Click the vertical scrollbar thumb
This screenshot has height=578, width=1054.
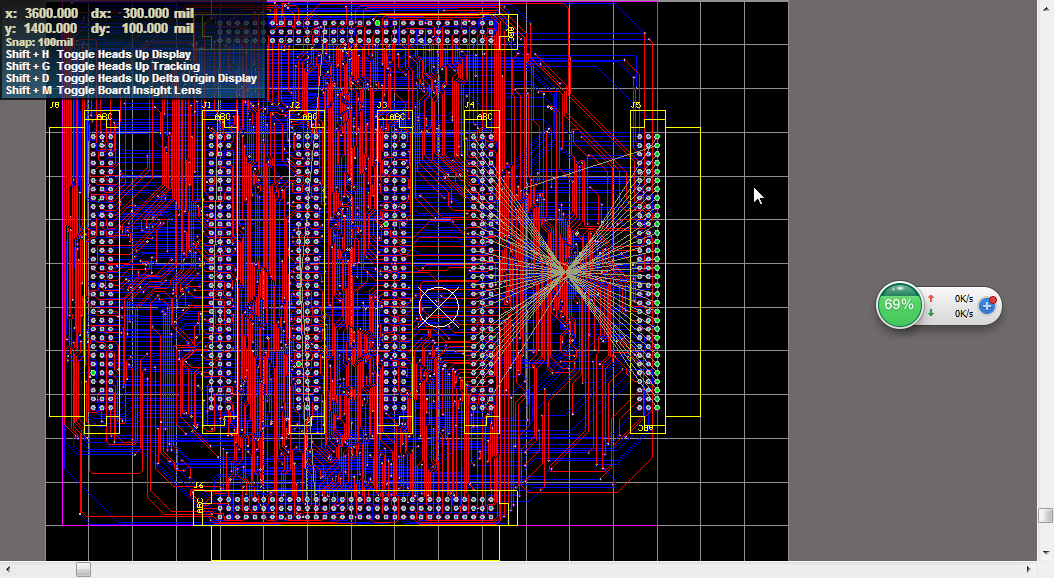(x=1045, y=515)
